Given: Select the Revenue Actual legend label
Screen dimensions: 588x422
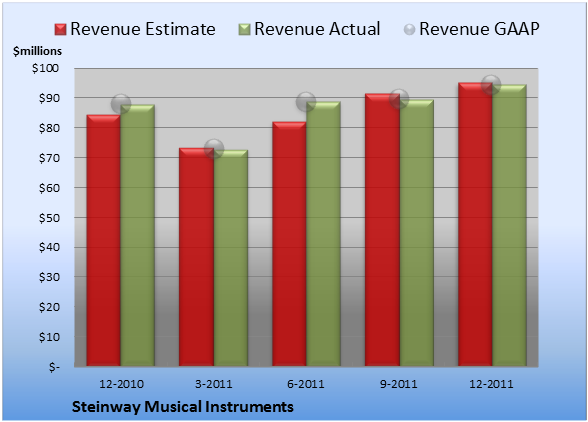Looking at the screenshot, I should [317, 29].
